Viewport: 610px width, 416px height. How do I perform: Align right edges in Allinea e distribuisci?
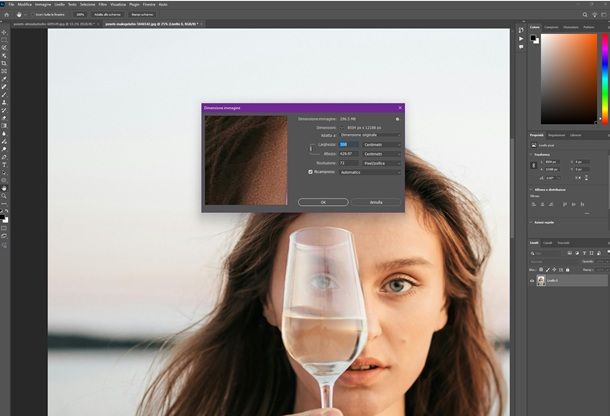click(x=551, y=204)
